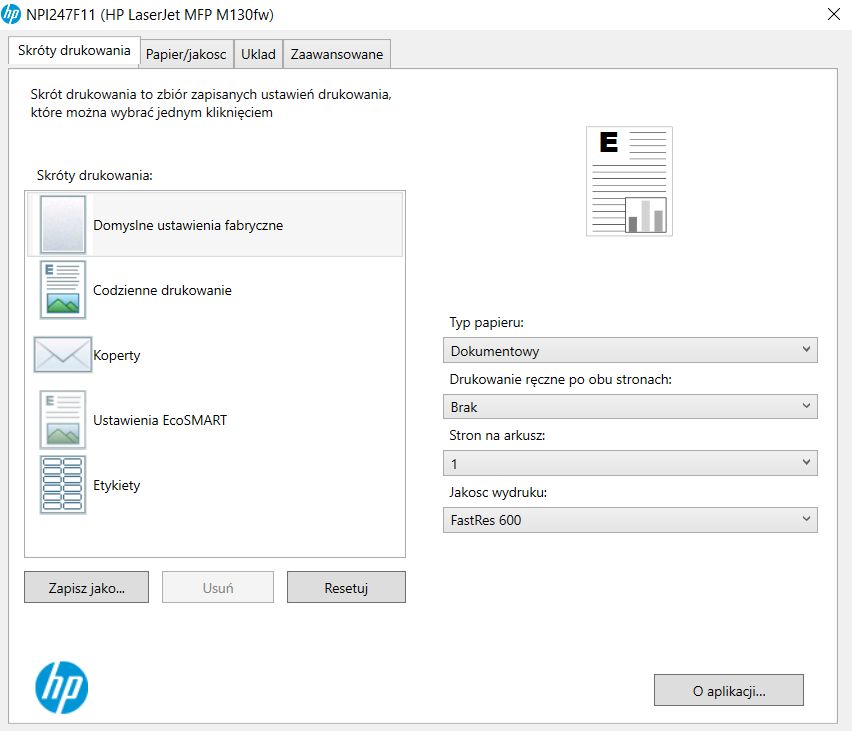
Task: Switch to the Uklad tab
Action: pyautogui.click(x=259, y=54)
